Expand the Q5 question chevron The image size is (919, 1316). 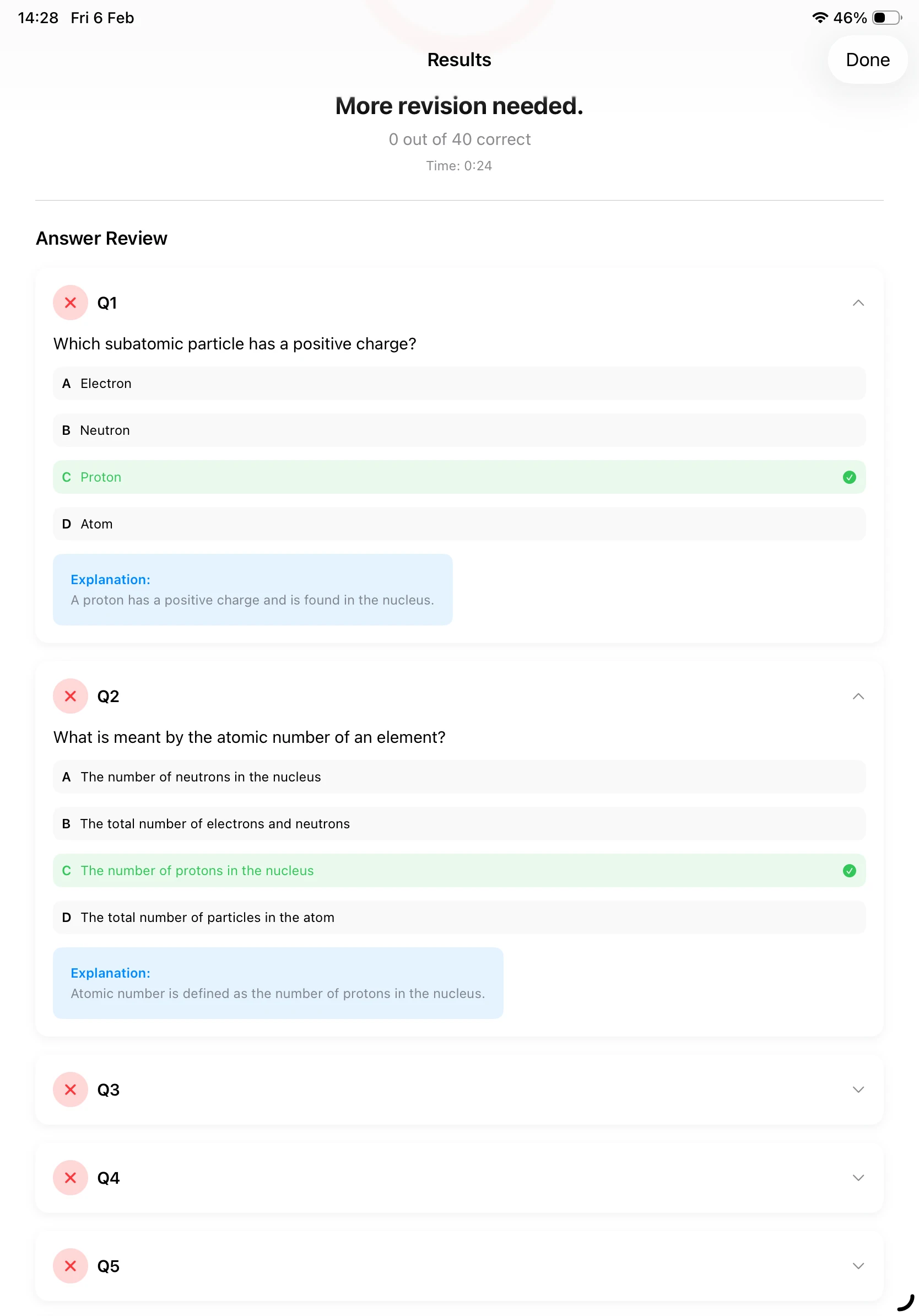[x=858, y=1265]
